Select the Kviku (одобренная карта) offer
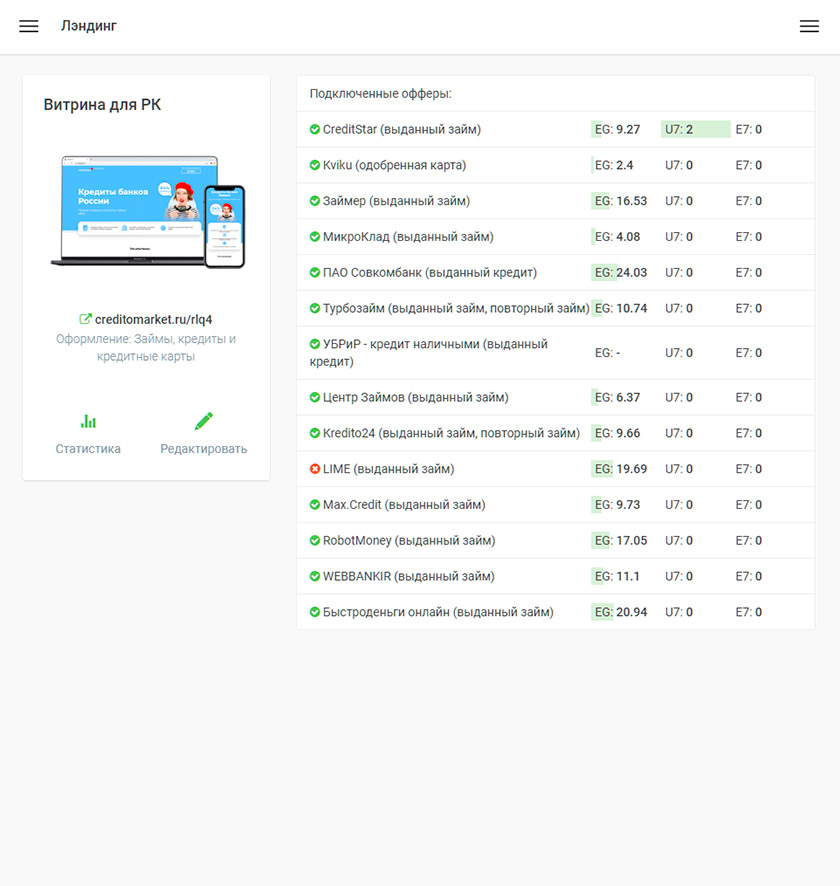840x886 pixels. [394, 165]
